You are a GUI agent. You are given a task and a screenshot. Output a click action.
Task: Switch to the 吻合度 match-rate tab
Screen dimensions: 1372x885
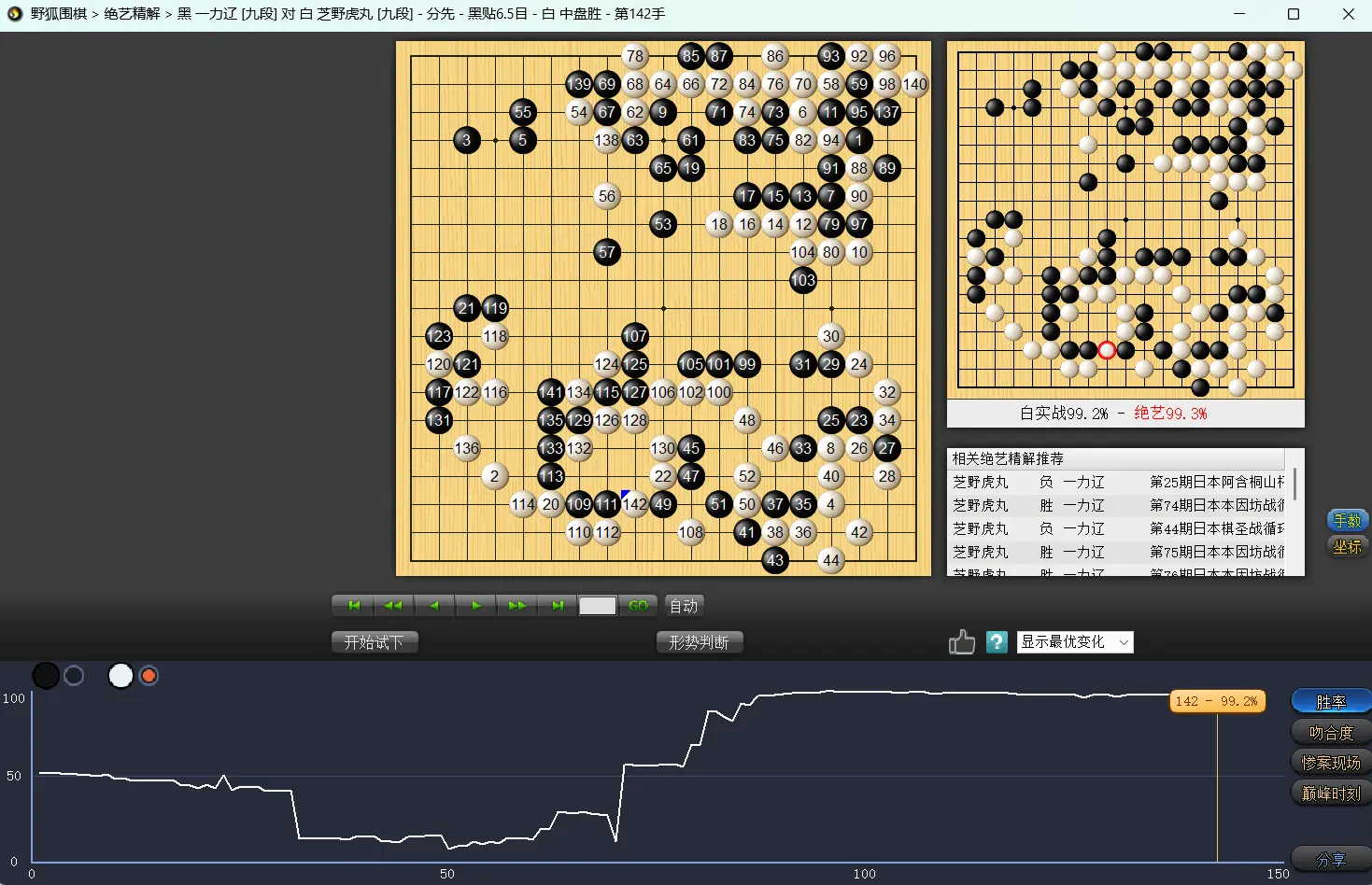click(1331, 733)
